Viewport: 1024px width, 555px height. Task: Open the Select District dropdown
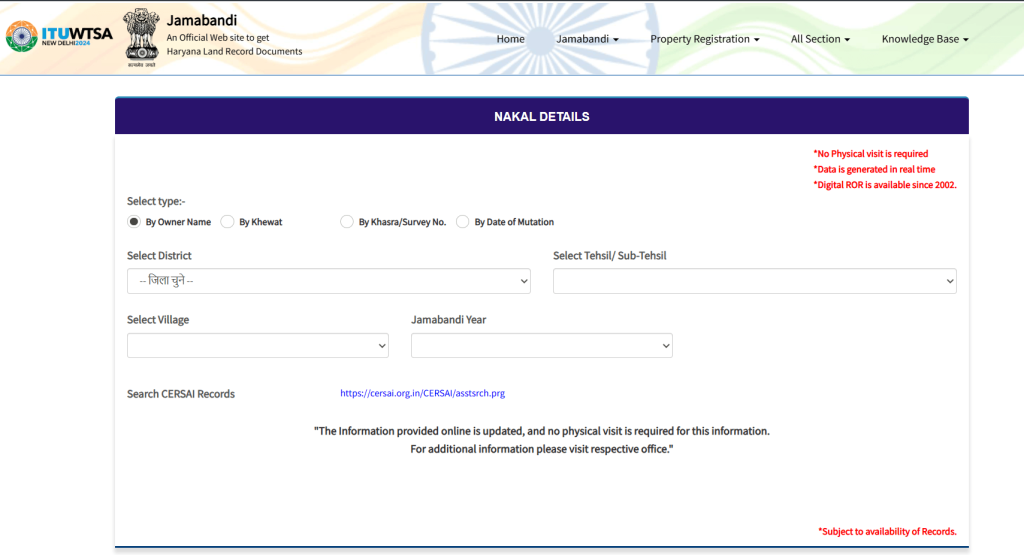tap(328, 281)
